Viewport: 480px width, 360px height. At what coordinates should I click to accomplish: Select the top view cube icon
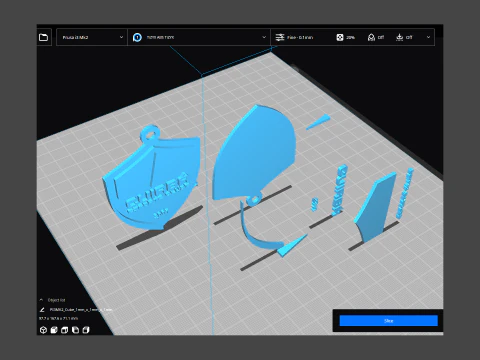coord(65,330)
